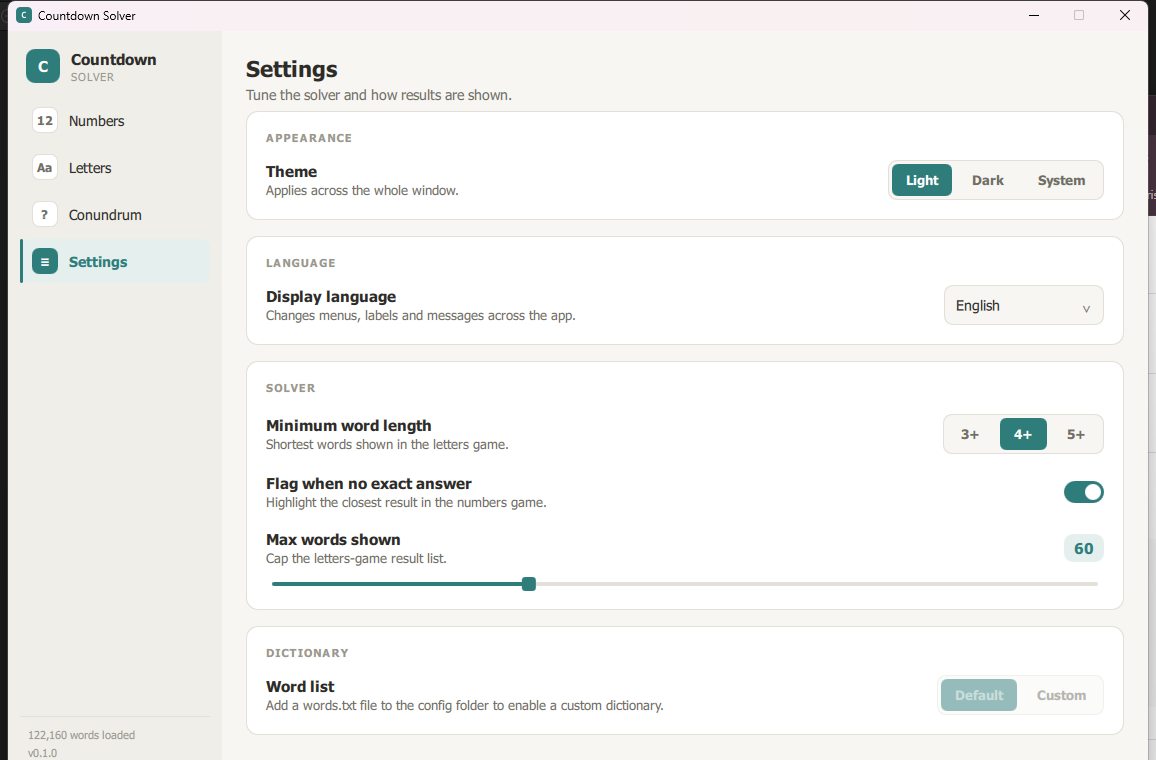Click the v0.1.0 version label
1156x760 pixels.
tap(42, 753)
